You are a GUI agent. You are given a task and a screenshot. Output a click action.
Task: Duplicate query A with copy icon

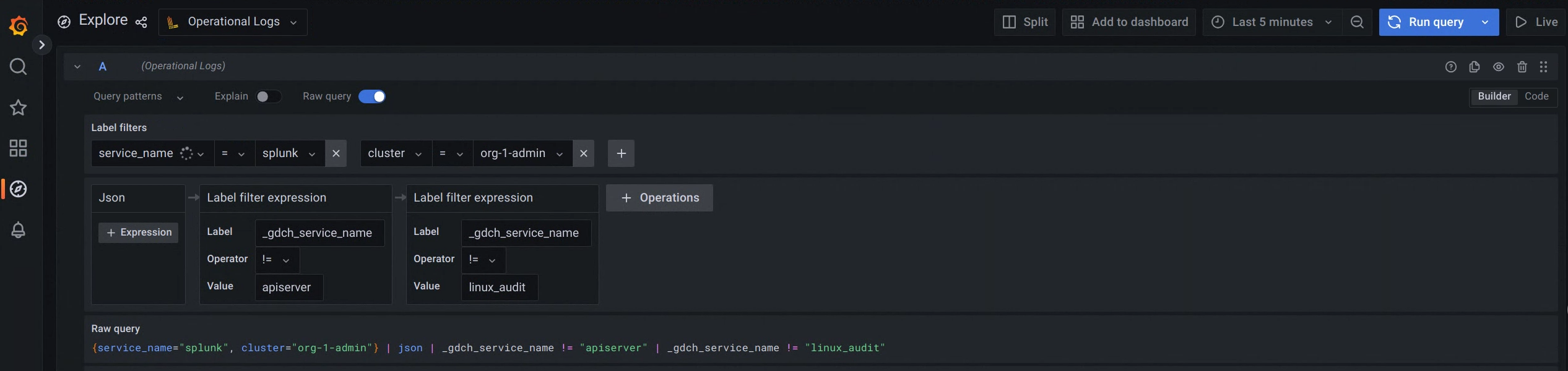point(1475,67)
